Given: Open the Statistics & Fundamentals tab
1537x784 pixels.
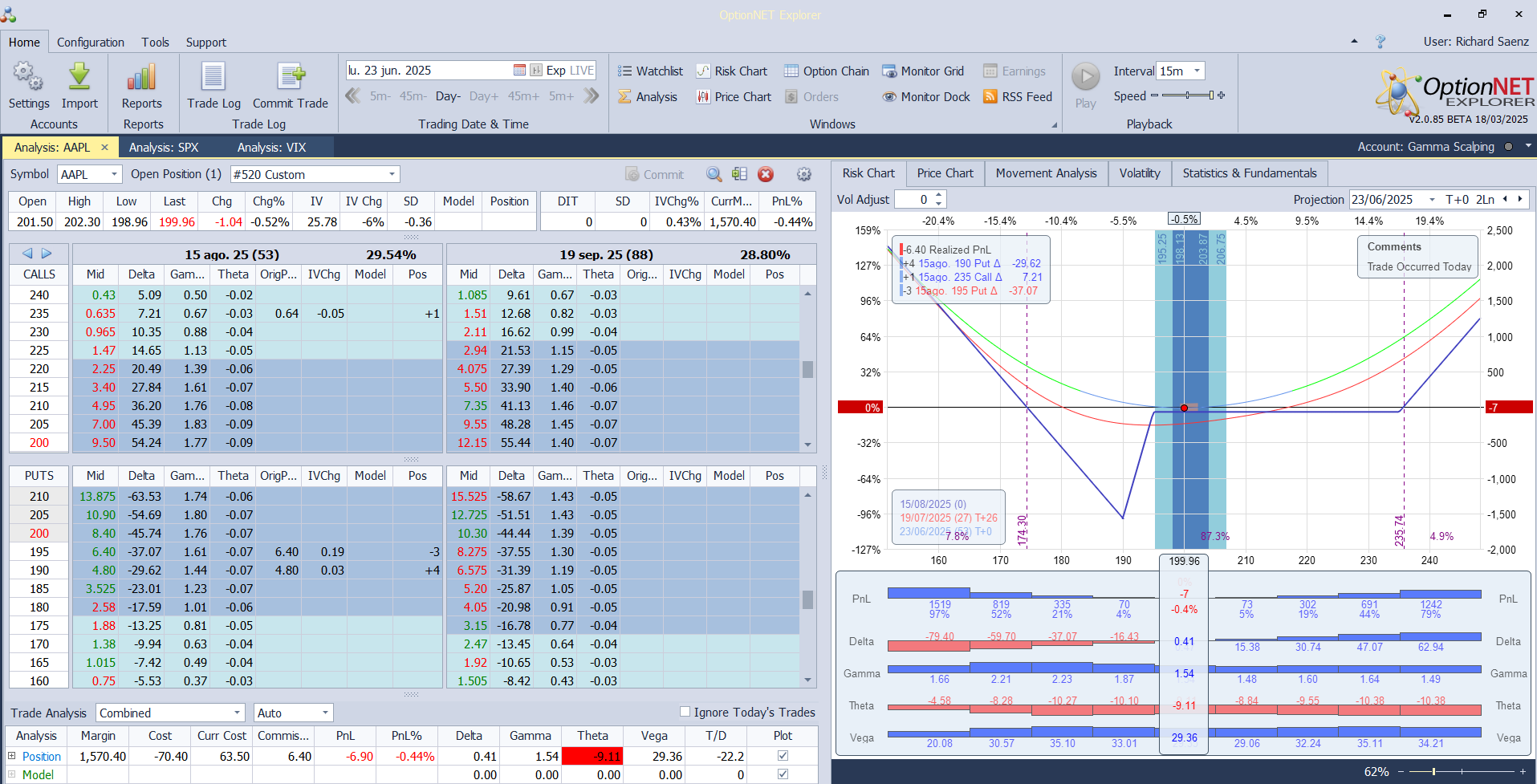Looking at the screenshot, I should (x=1250, y=173).
